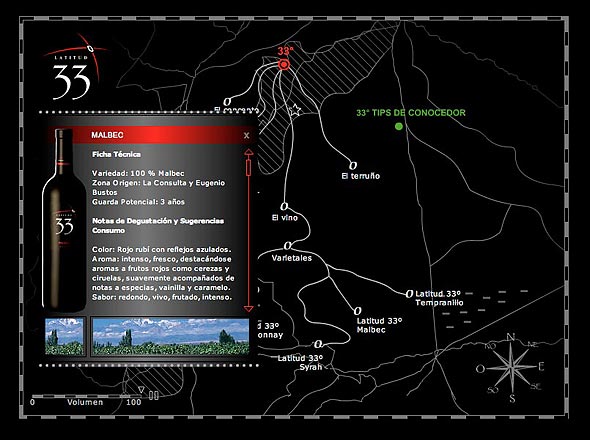Close the MALBEC info panel

246,136
